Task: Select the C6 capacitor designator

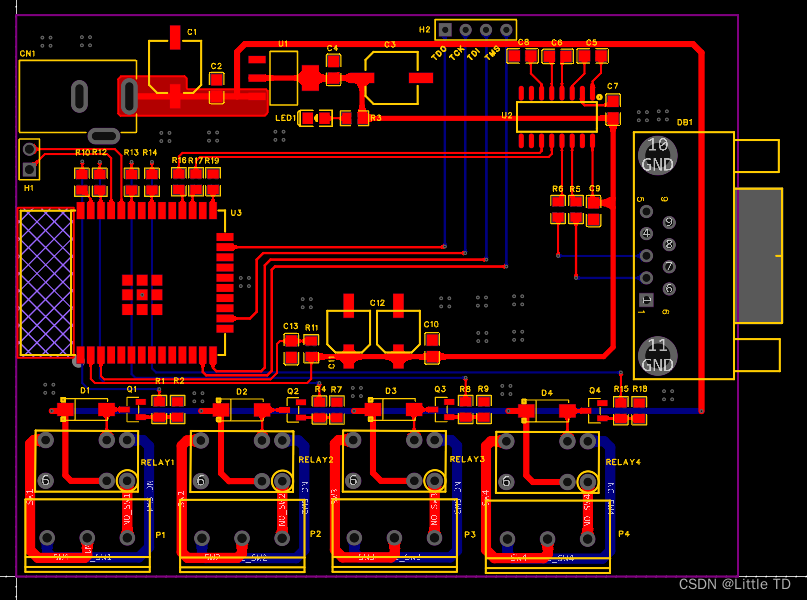Action: pos(556,42)
